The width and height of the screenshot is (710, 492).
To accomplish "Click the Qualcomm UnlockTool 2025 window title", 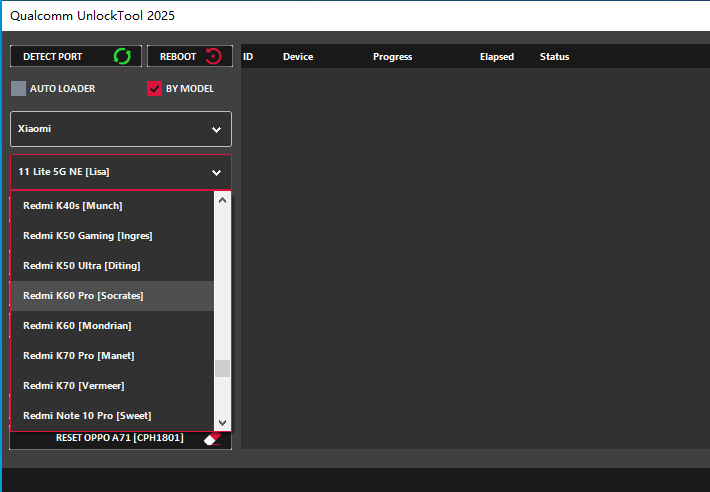I will tap(92, 15).
